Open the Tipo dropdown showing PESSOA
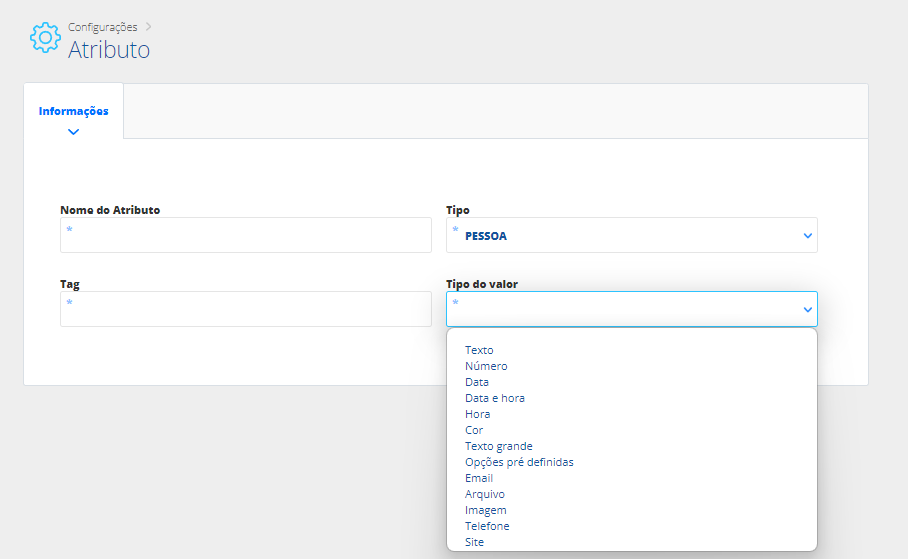908x559 pixels. point(631,235)
